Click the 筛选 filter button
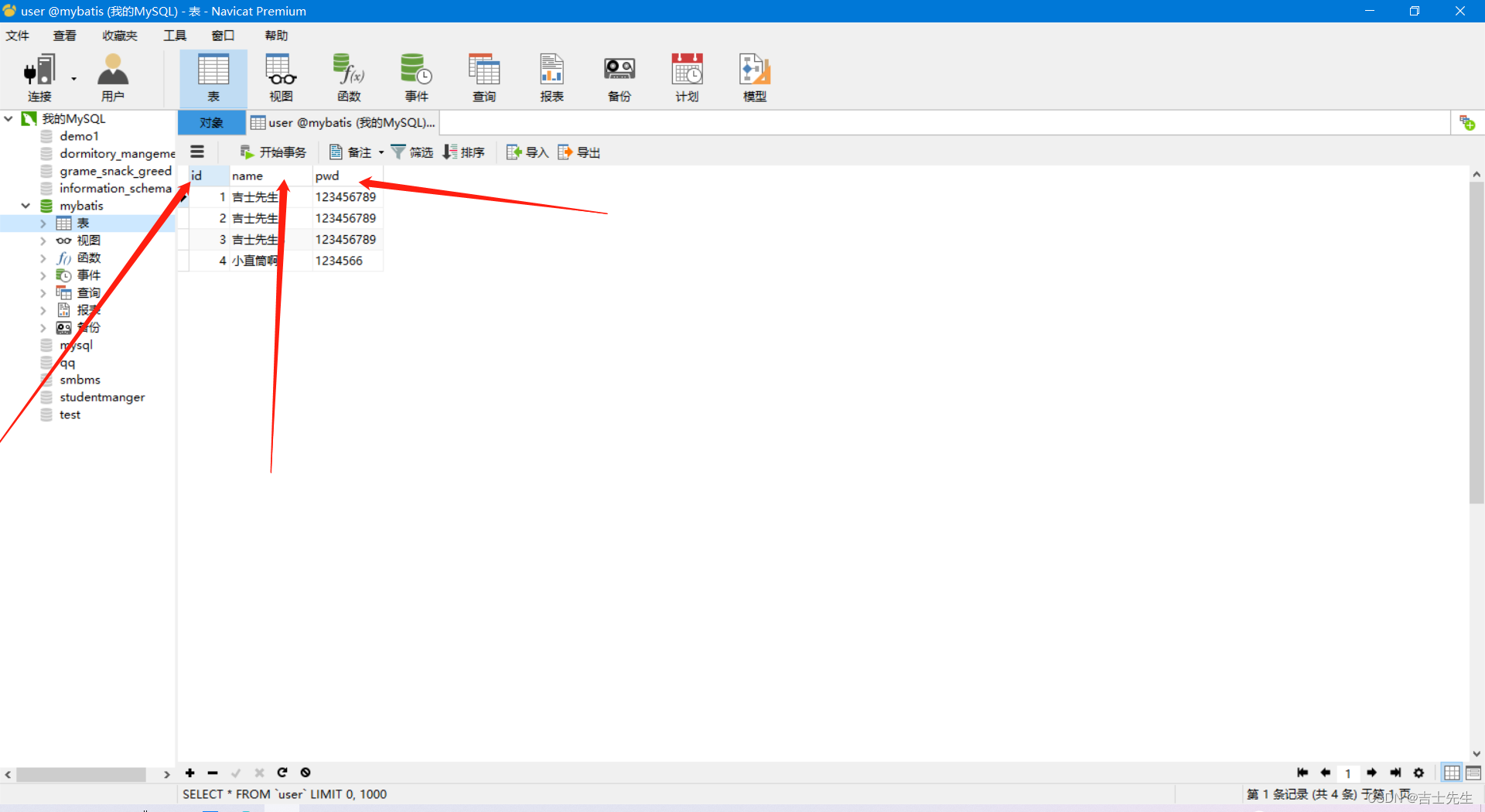Image resolution: width=1485 pixels, height=812 pixels. [412, 152]
